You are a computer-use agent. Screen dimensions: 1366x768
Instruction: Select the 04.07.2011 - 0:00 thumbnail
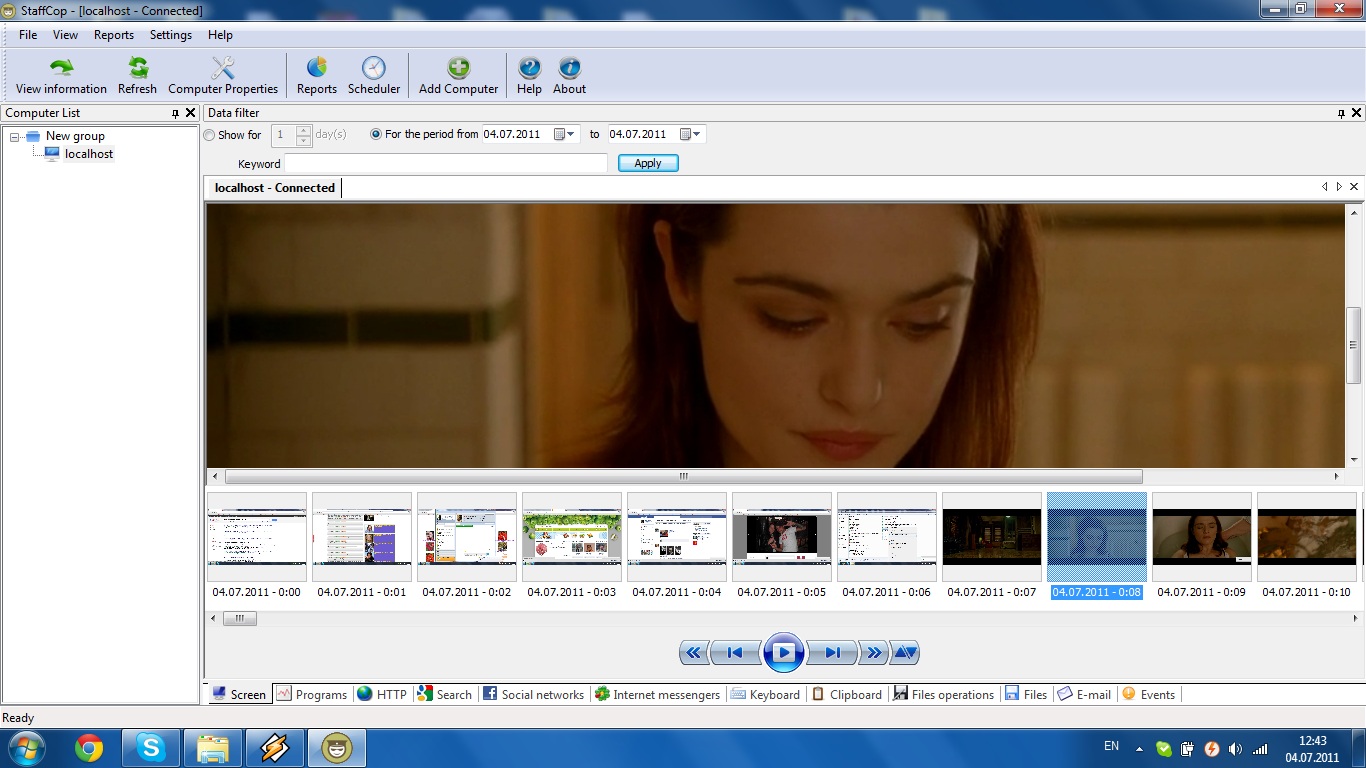coord(257,546)
